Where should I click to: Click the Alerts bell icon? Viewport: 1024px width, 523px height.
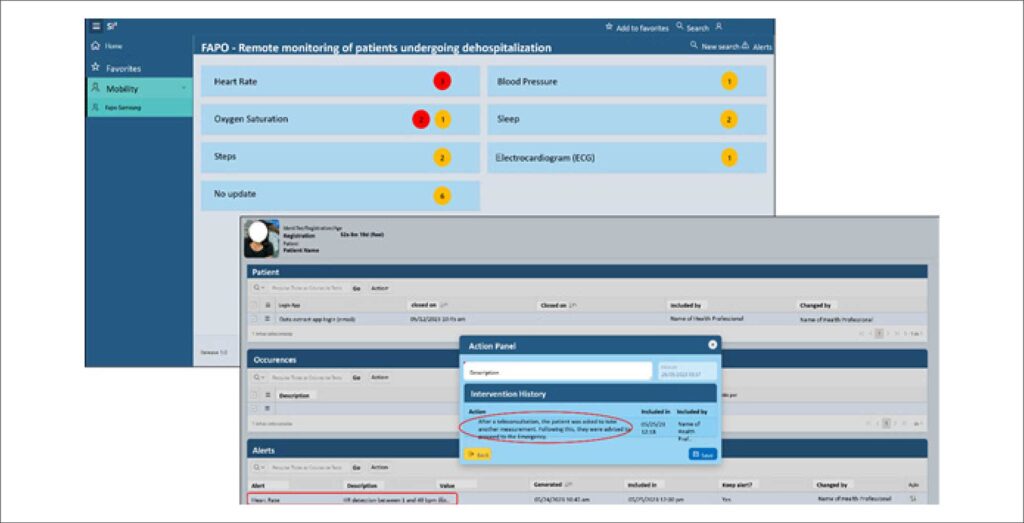[x=746, y=46]
